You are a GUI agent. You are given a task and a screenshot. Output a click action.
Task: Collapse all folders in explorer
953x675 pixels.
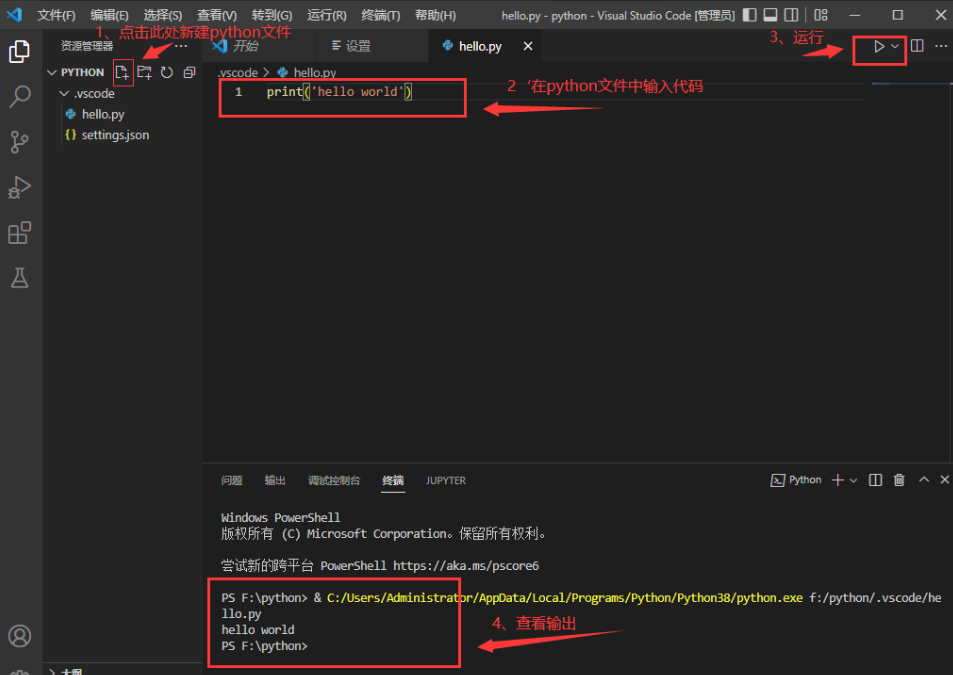coord(189,73)
